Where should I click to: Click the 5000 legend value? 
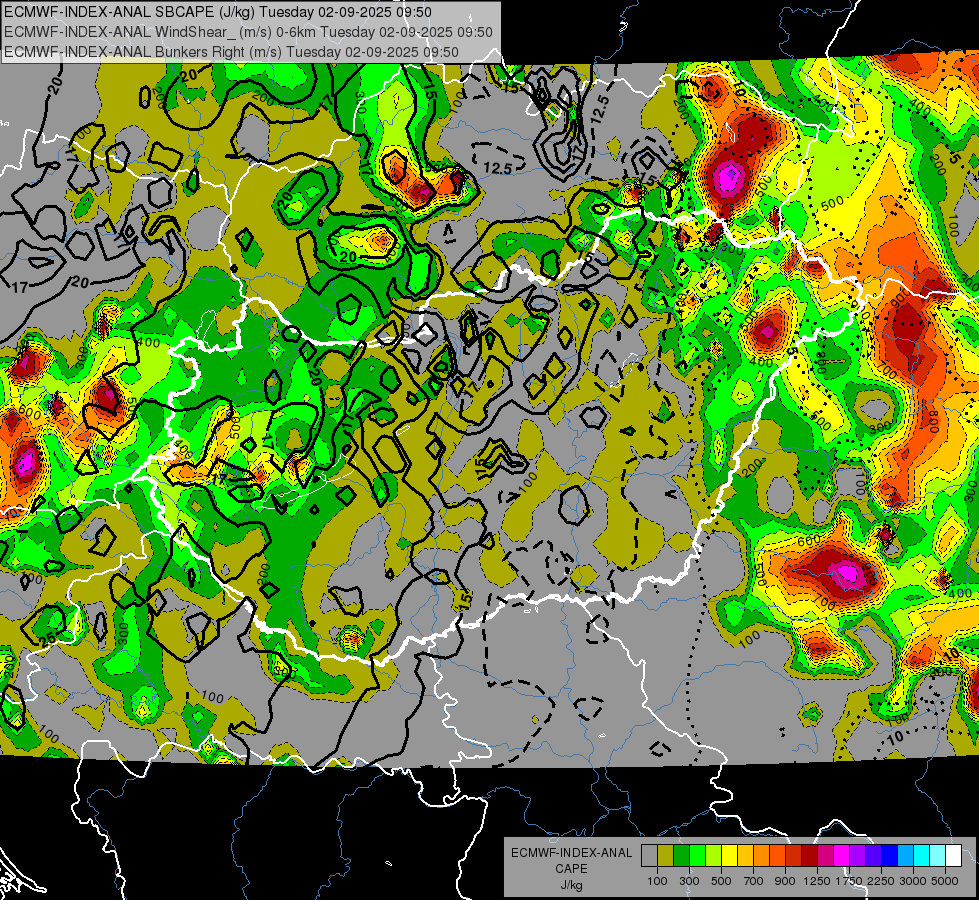945,881
